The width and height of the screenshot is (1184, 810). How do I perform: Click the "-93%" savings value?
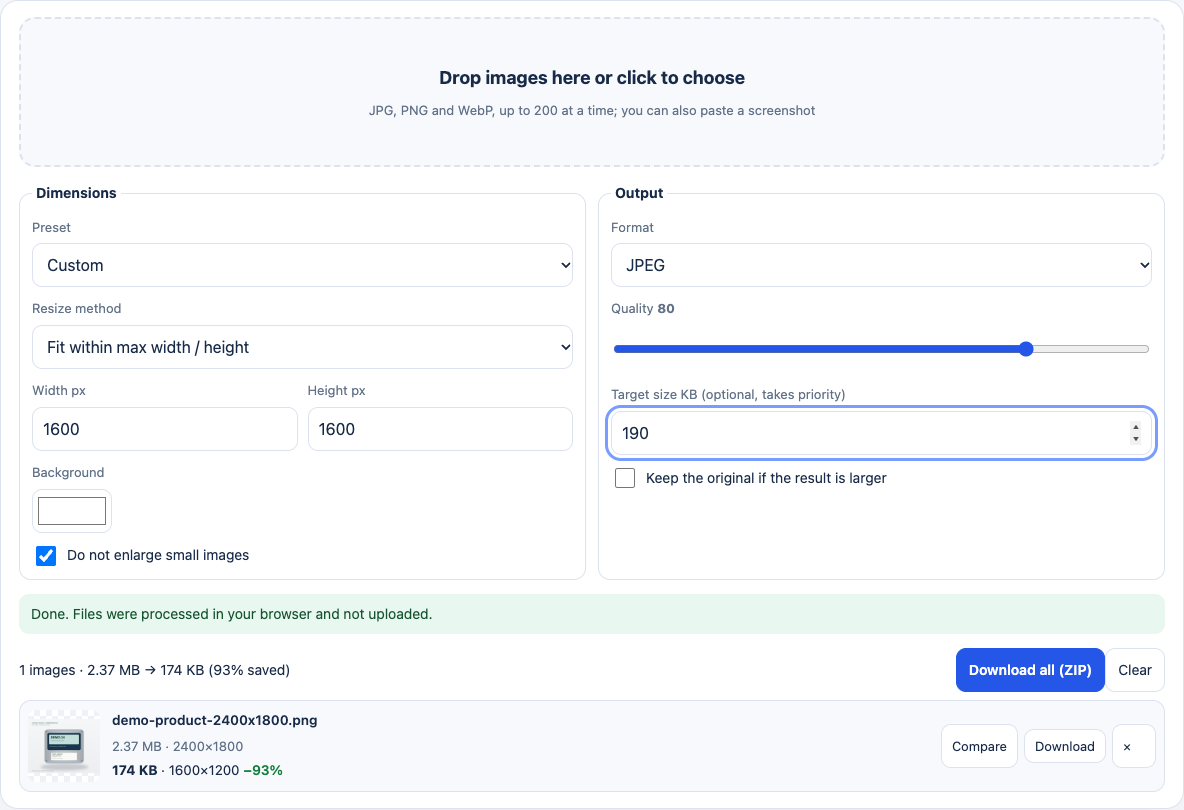point(263,771)
